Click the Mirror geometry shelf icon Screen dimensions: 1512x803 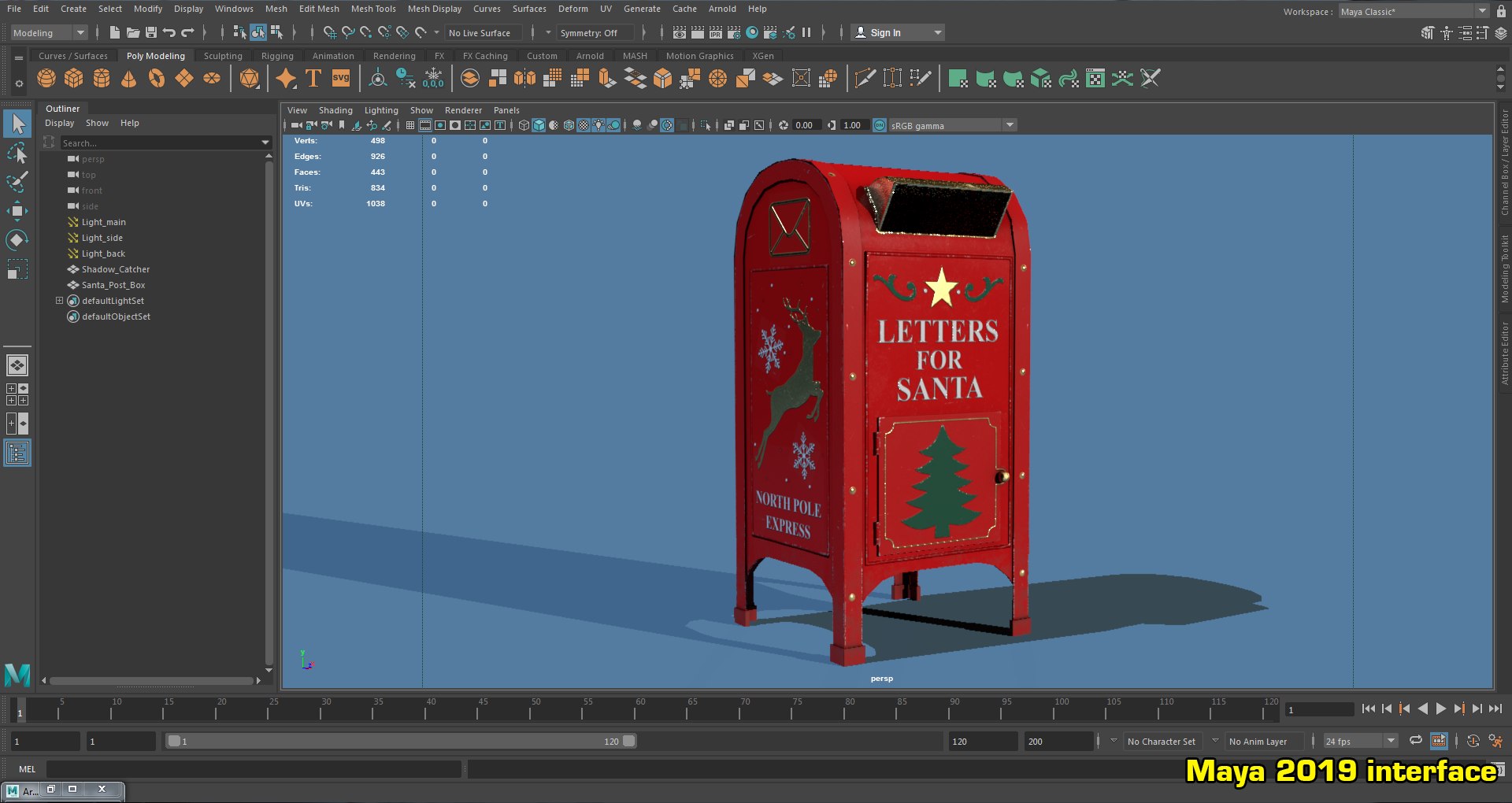point(524,78)
